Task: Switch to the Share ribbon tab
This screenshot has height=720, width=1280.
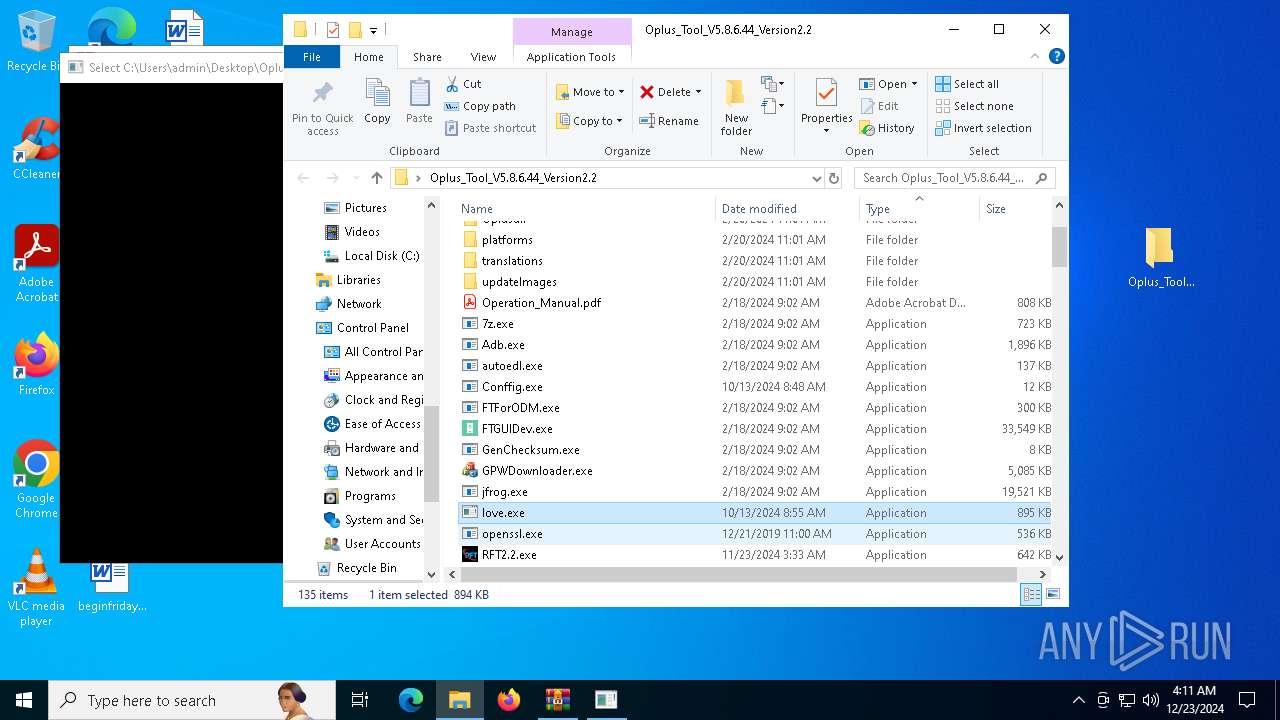Action: click(427, 57)
